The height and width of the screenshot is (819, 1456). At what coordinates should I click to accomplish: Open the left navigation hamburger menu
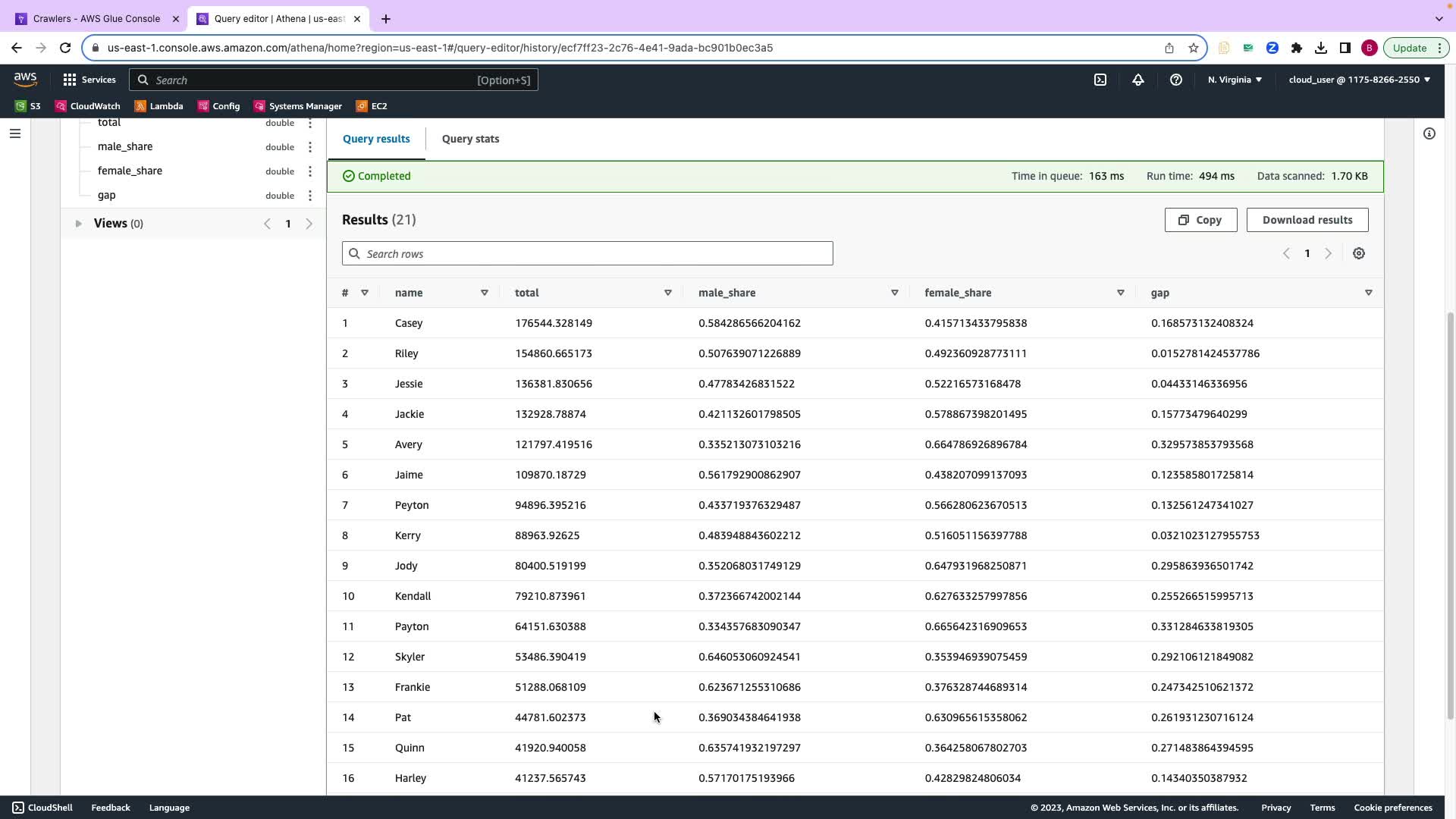click(14, 133)
